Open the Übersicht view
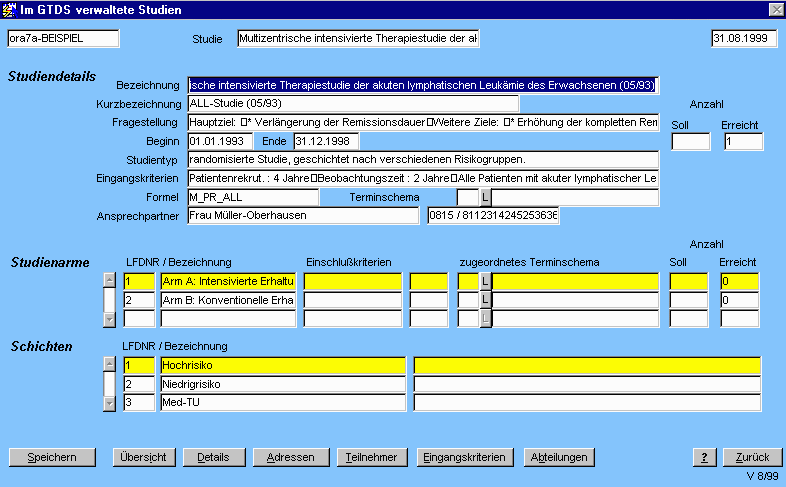Viewport: 786px width, 487px height. (x=143, y=457)
